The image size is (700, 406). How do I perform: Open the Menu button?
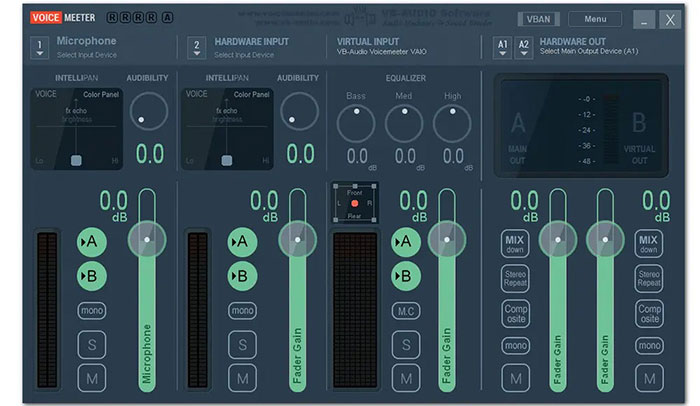click(x=595, y=19)
